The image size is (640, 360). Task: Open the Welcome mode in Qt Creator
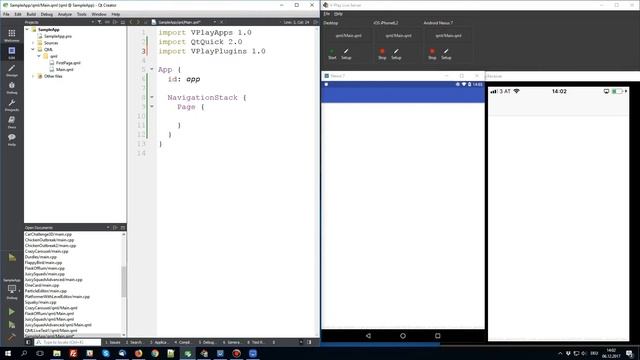[x=11, y=35]
